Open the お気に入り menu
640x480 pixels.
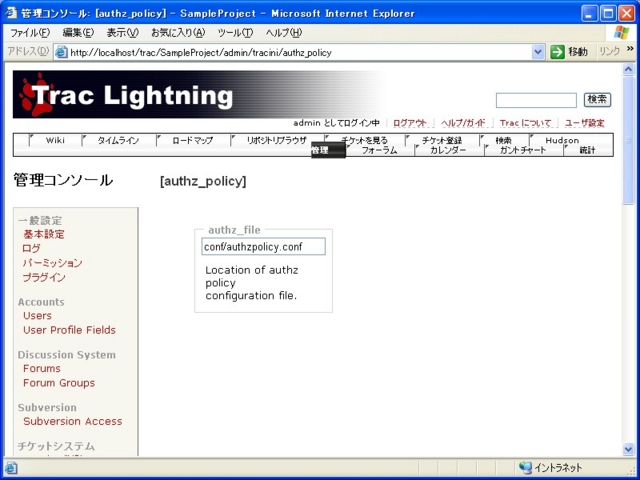[178, 33]
